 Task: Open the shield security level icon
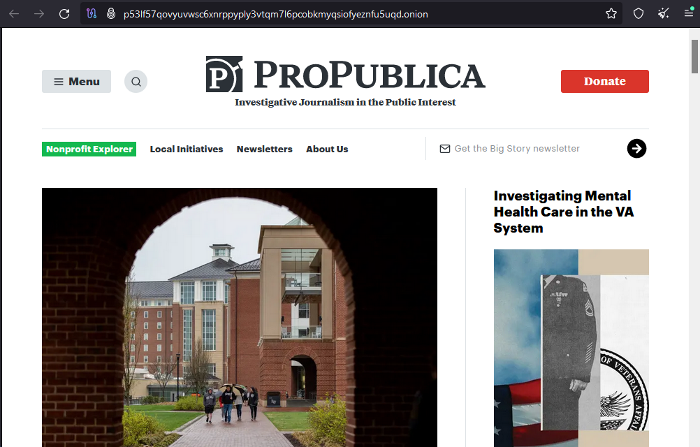click(638, 14)
